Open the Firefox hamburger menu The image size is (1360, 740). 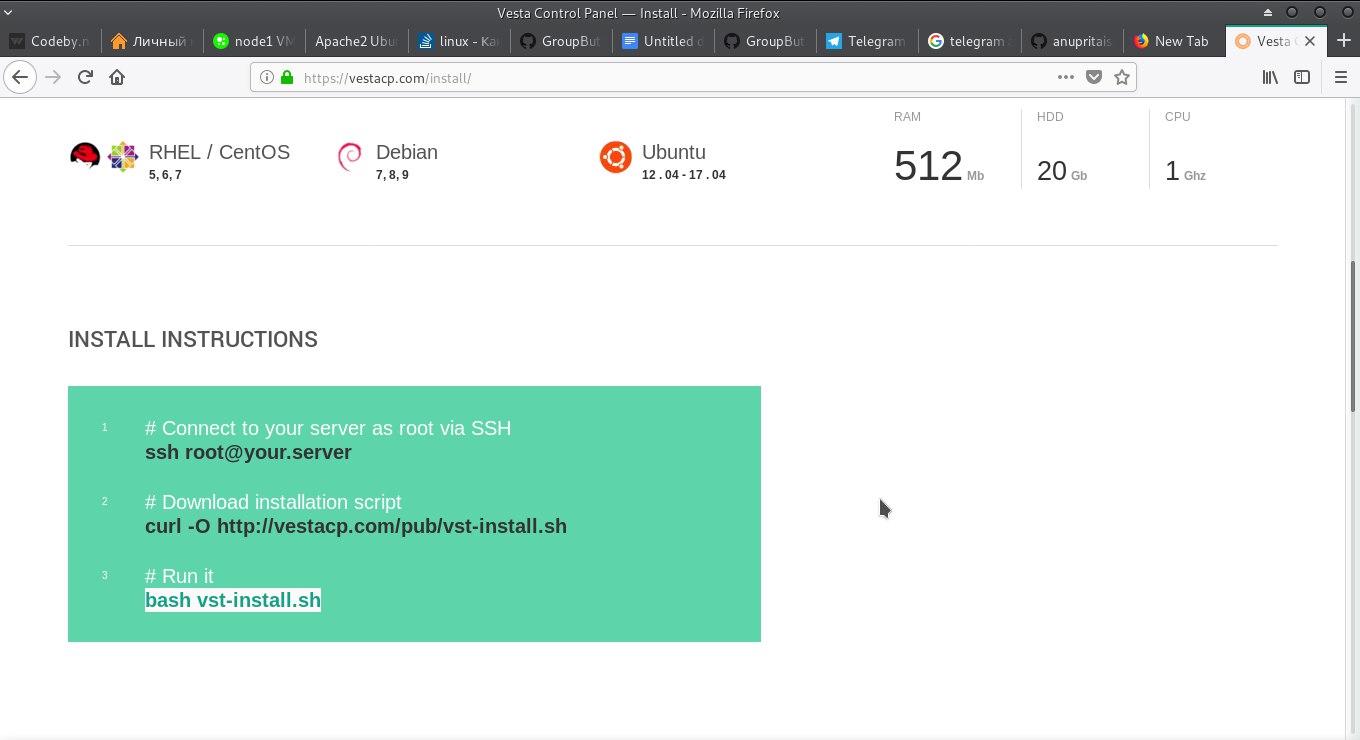(x=1341, y=77)
